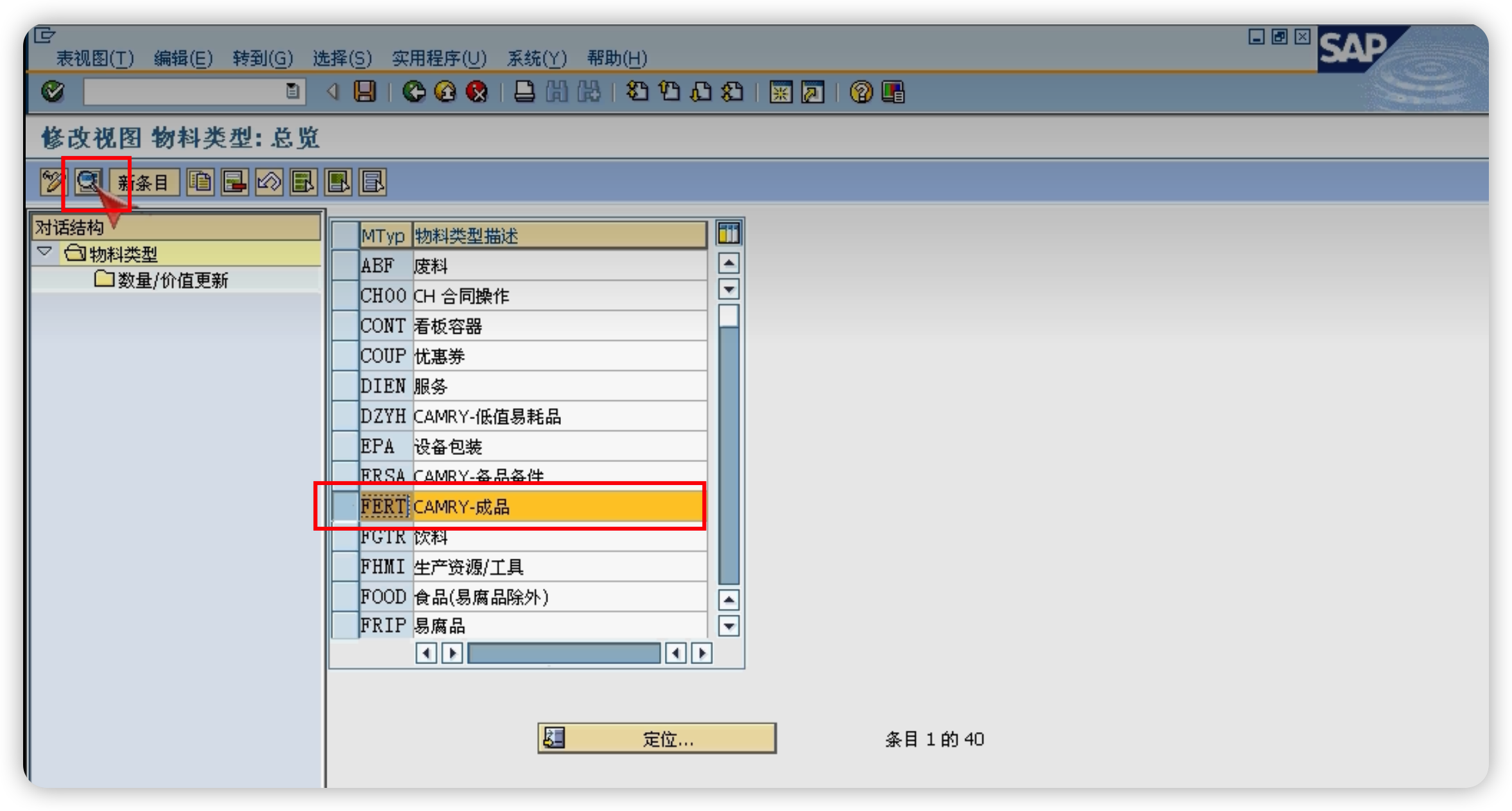This screenshot has width=1512, height=811.
Task: Open the command field history dropdown
Action: point(293,92)
